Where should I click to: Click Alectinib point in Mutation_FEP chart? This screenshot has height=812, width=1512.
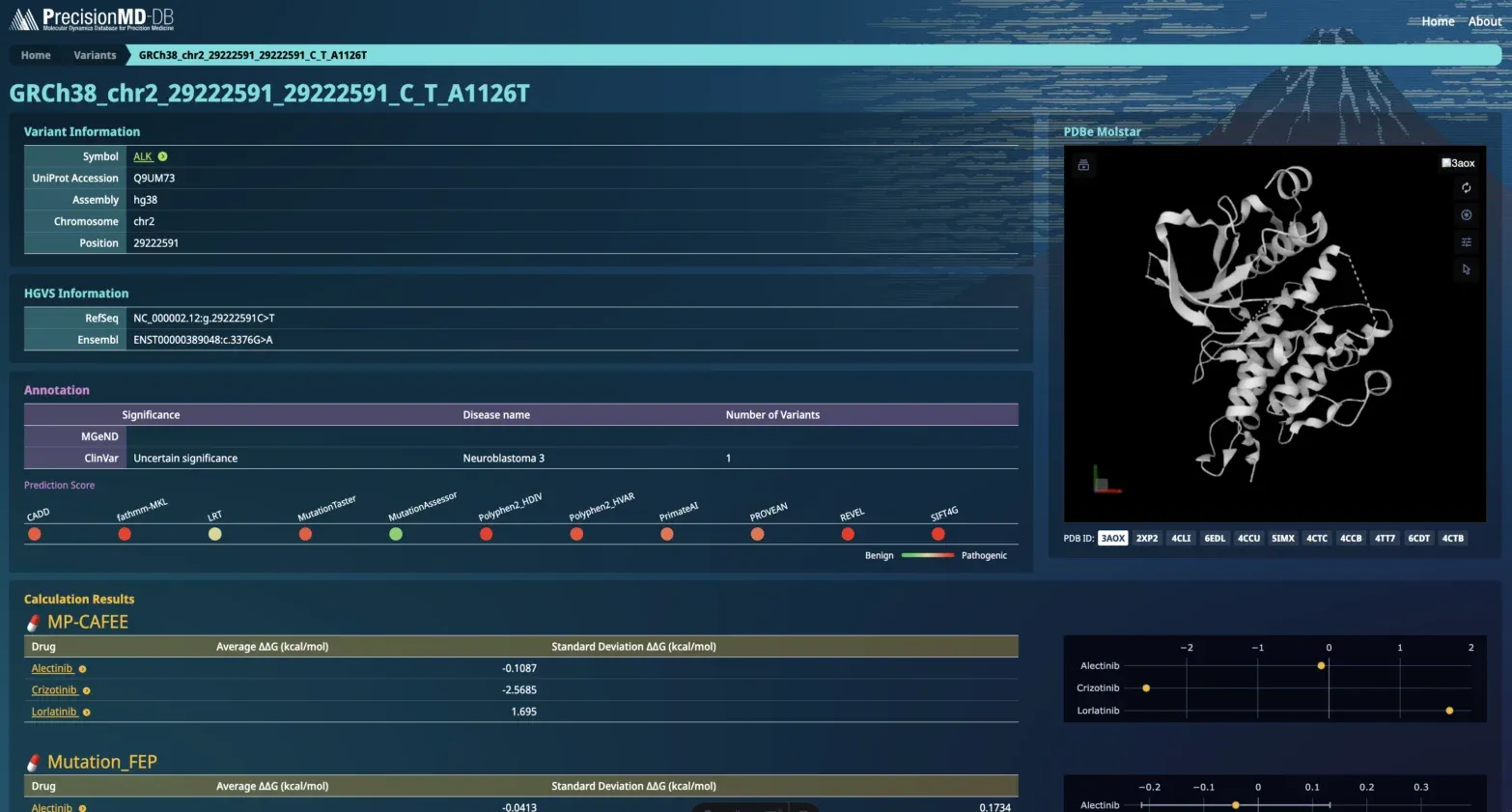pyautogui.click(x=1236, y=804)
